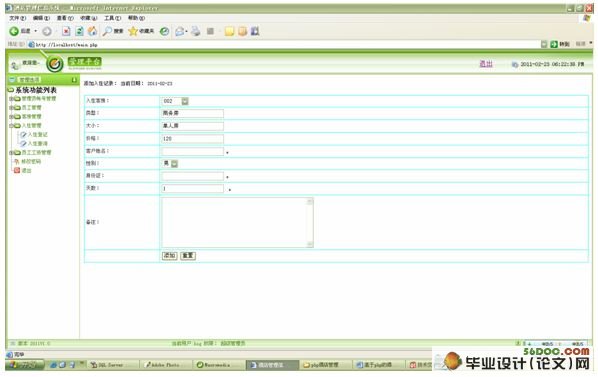The width and height of the screenshot is (598, 377).
Task: Expand the 管理员帐号管理 tree node
Action: point(11,99)
